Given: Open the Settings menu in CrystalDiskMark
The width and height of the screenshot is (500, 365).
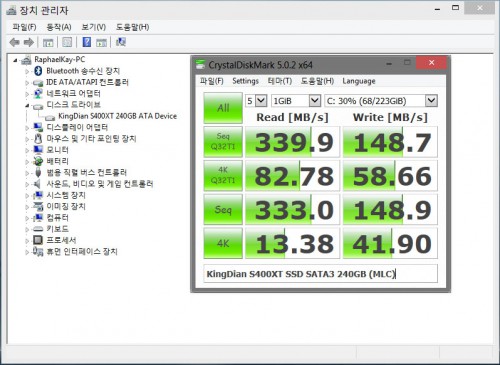Looking at the screenshot, I should click(x=245, y=81).
